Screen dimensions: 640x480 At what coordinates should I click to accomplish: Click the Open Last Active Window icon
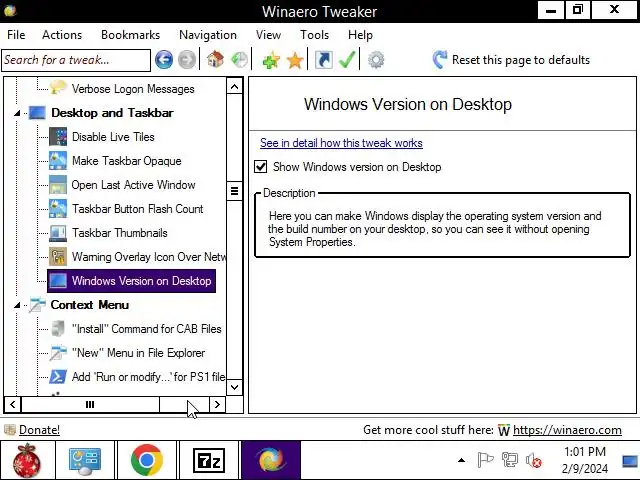coord(58,185)
